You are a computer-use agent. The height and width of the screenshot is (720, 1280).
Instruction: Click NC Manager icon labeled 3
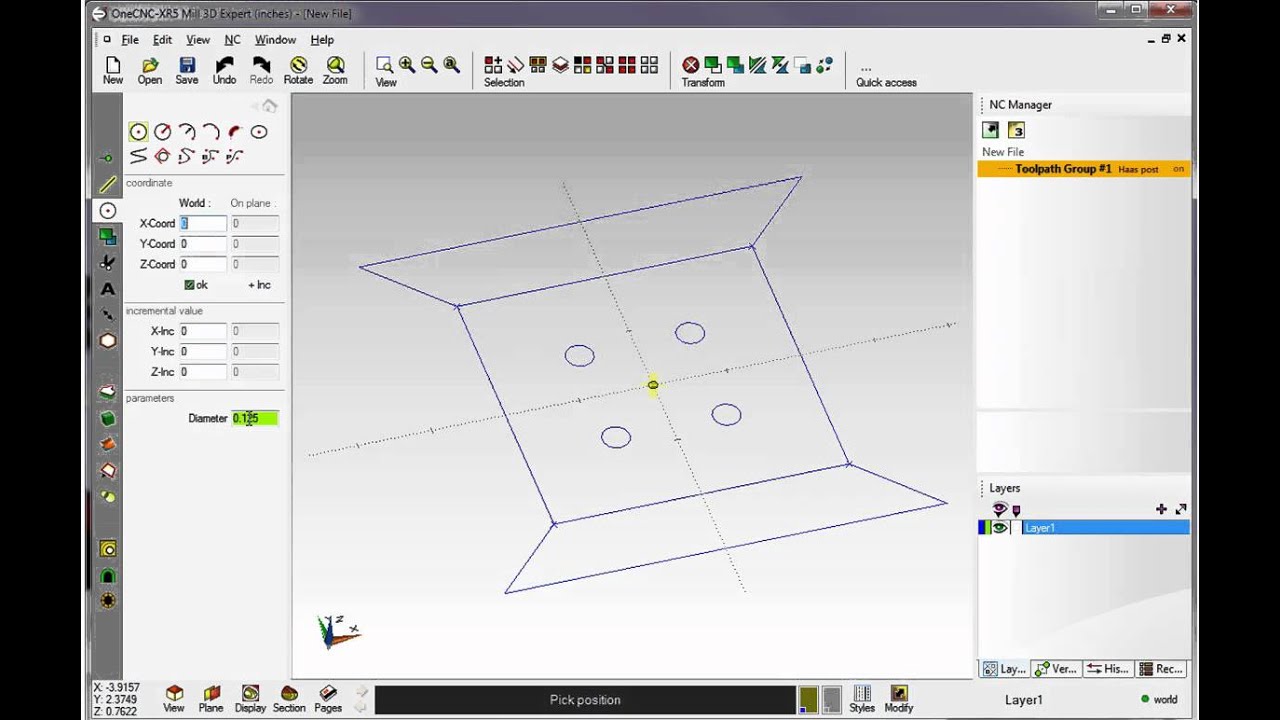(1016, 130)
